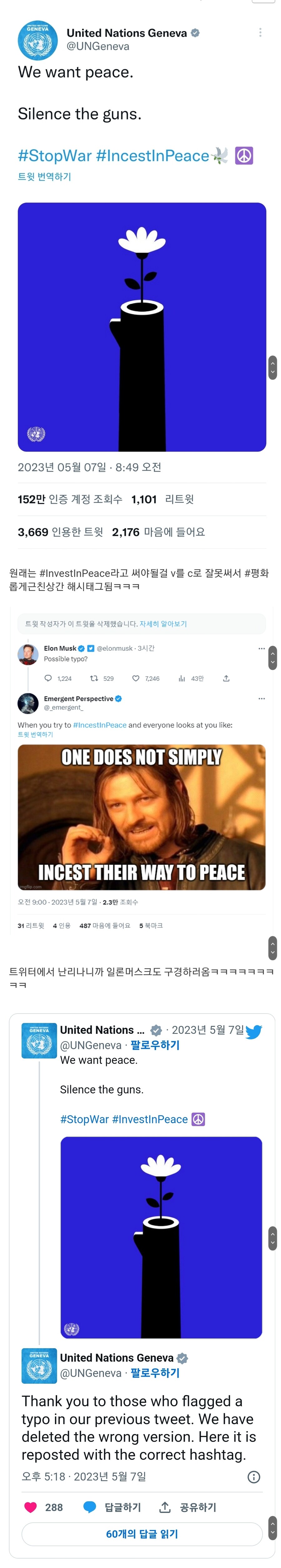Open the three-dot menu on UN Geneva tweet
This screenshot has height=1568, width=281.
(x=260, y=32)
